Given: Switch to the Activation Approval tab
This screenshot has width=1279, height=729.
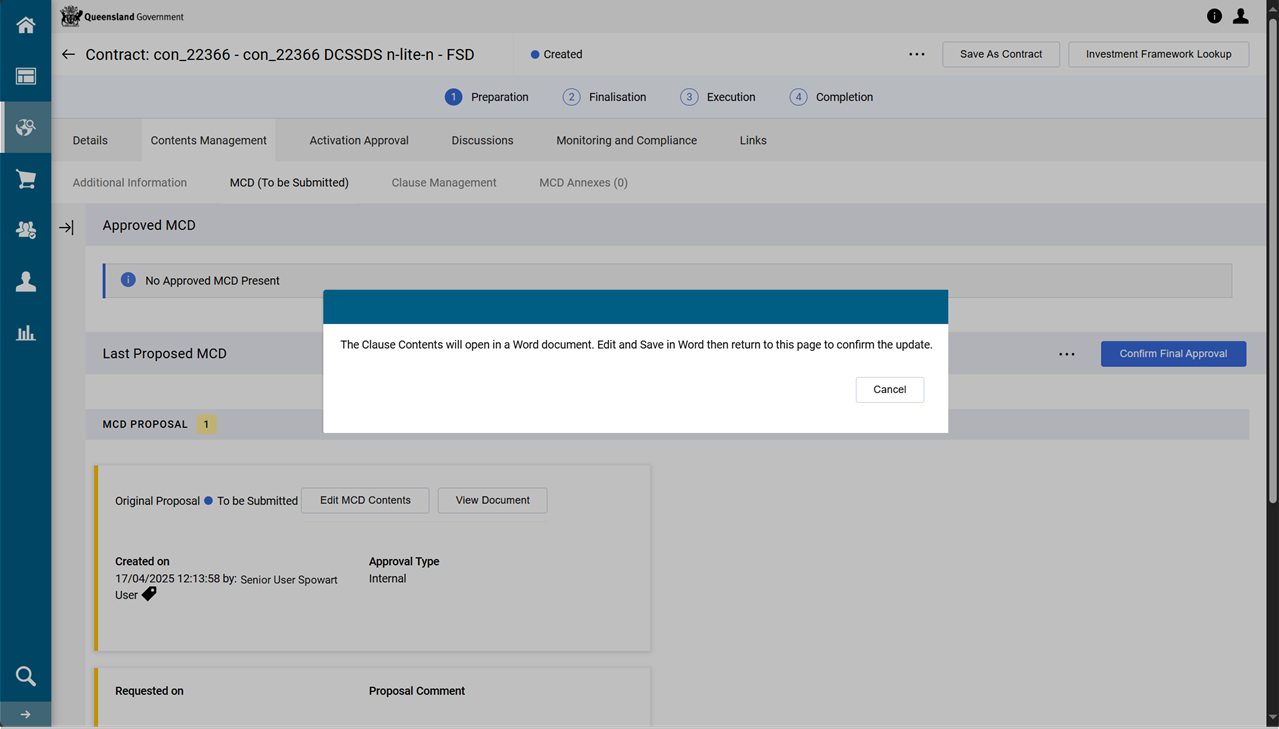Looking at the screenshot, I should point(358,141).
